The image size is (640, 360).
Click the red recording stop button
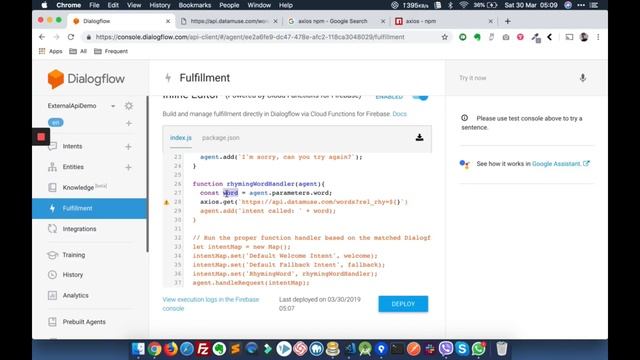[x=41, y=137]
